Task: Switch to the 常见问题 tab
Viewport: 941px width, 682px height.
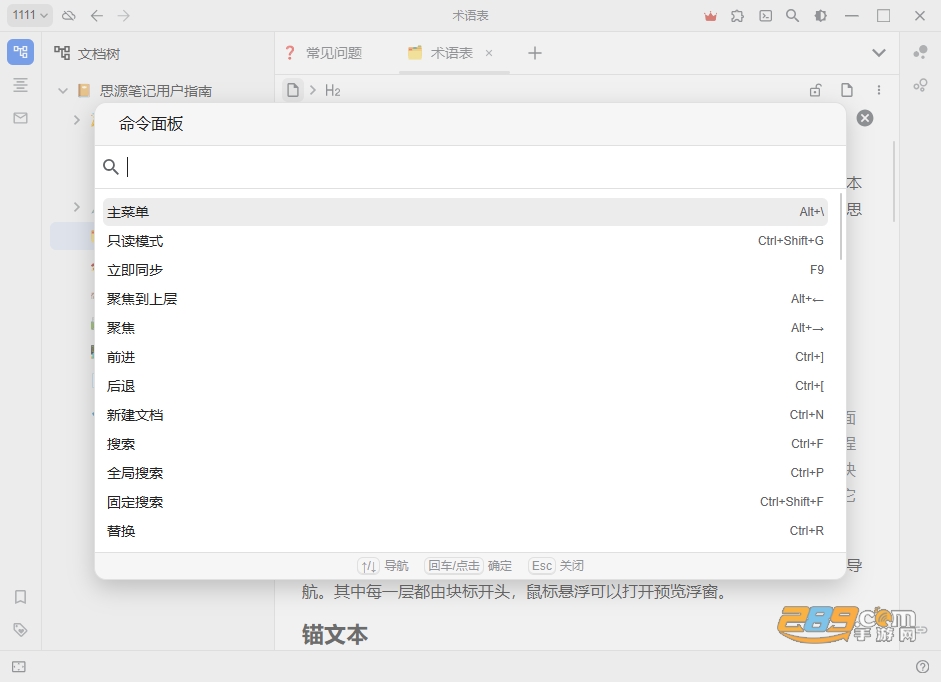Action: (x=323, y=53)
